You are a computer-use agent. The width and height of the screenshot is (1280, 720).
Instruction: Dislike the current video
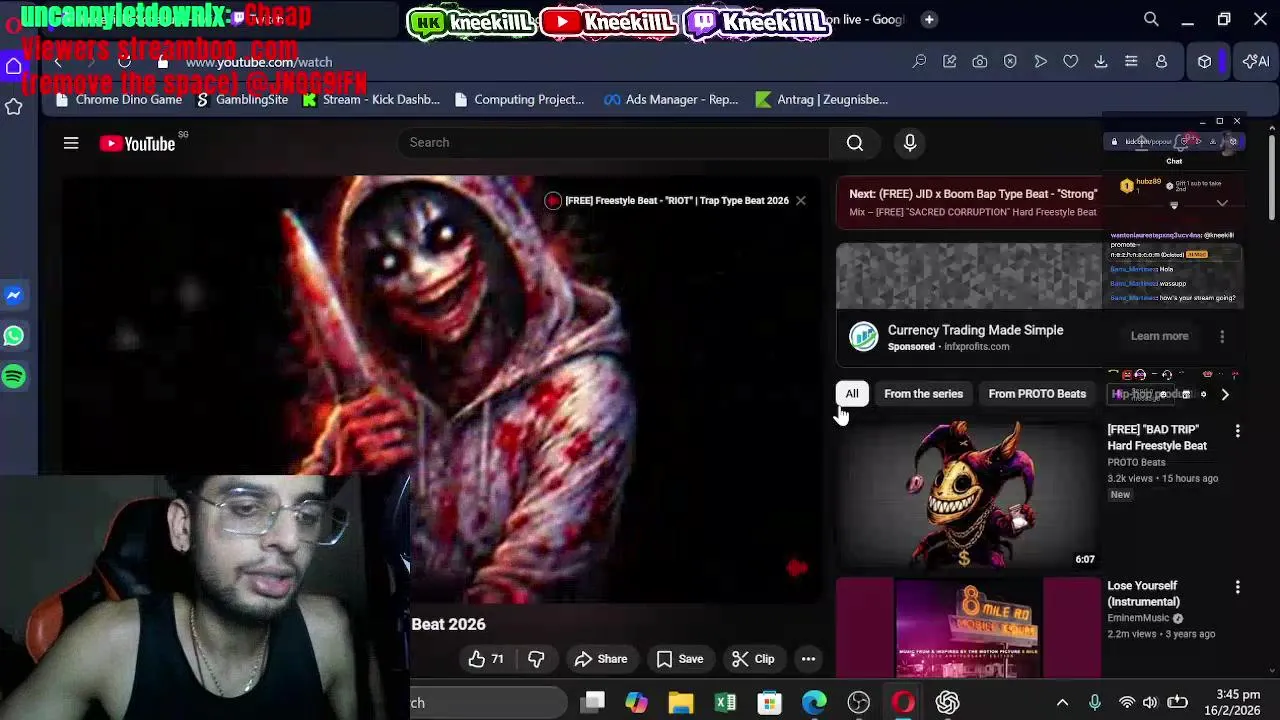(536, 659)
